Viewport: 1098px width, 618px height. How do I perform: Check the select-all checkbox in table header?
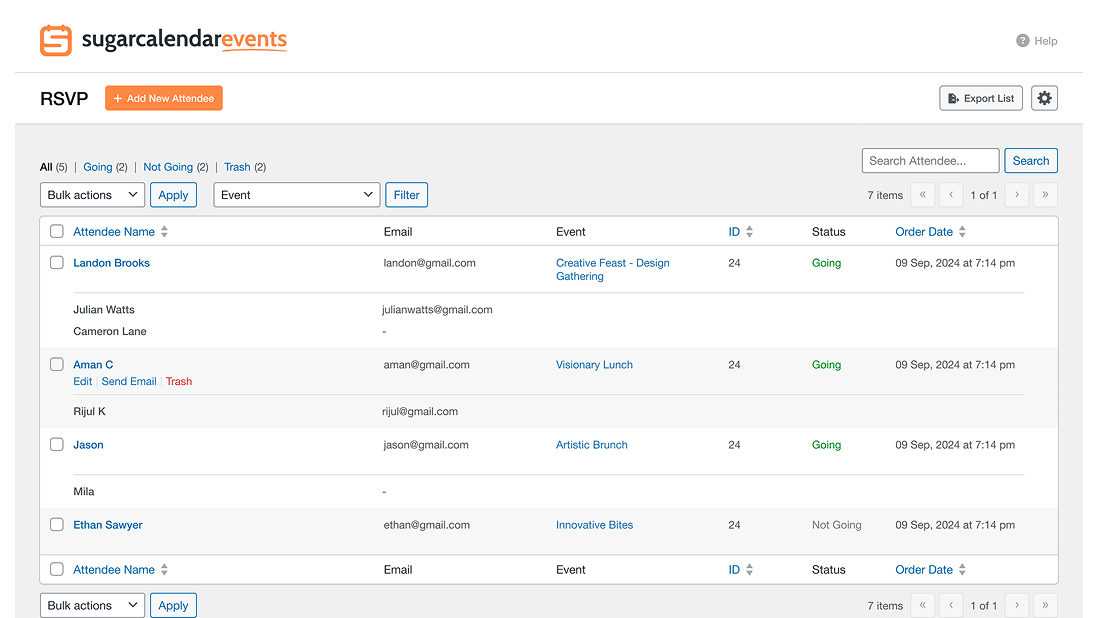[x=57, y=232]
